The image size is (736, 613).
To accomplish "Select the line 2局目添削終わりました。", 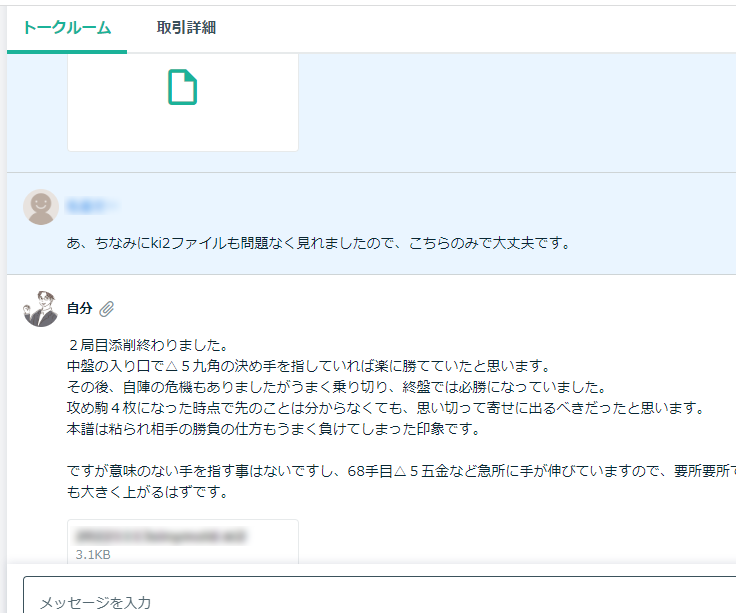I will (148, 345).
